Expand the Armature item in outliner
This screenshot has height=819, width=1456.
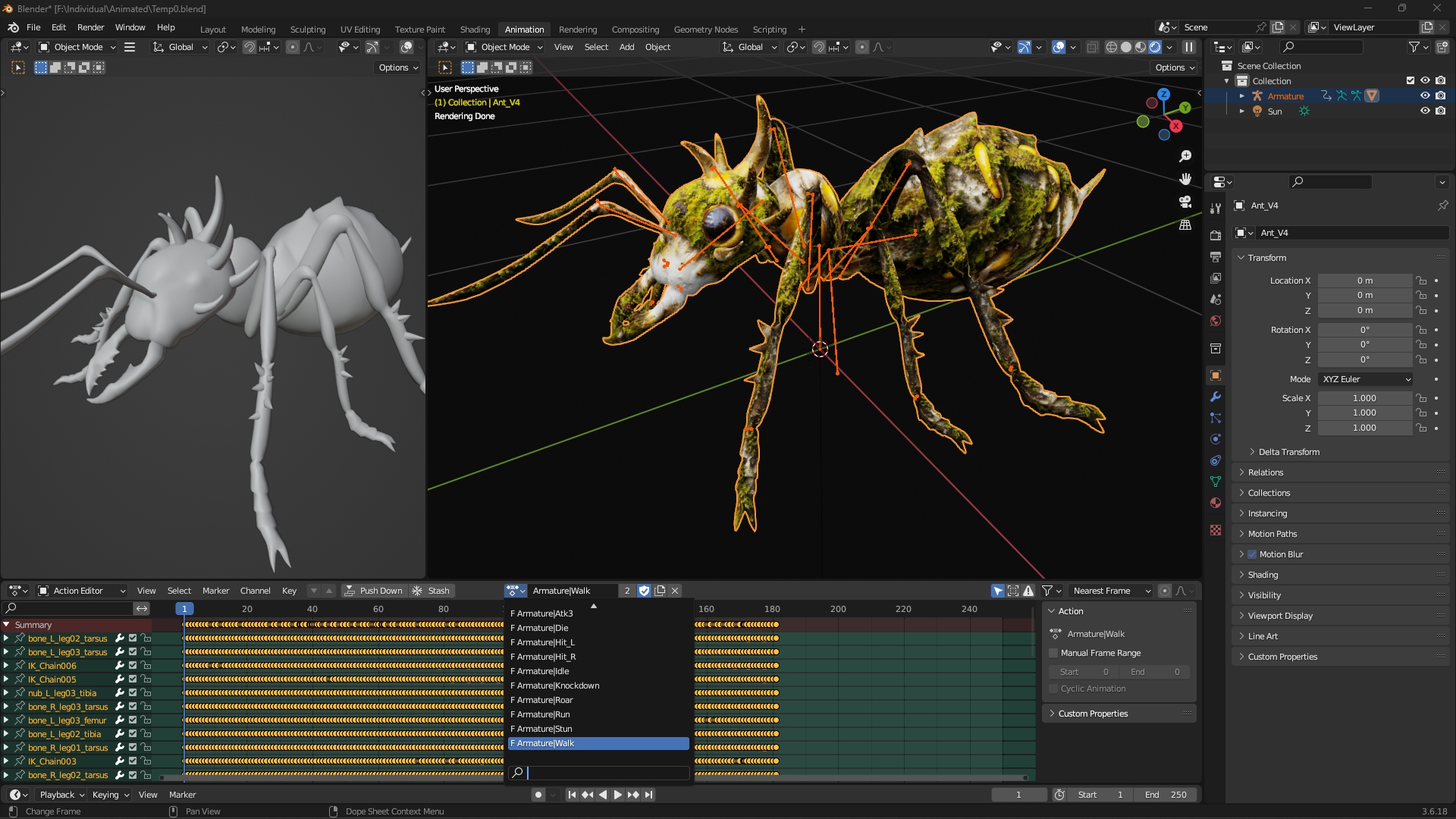pos(1241,96)
